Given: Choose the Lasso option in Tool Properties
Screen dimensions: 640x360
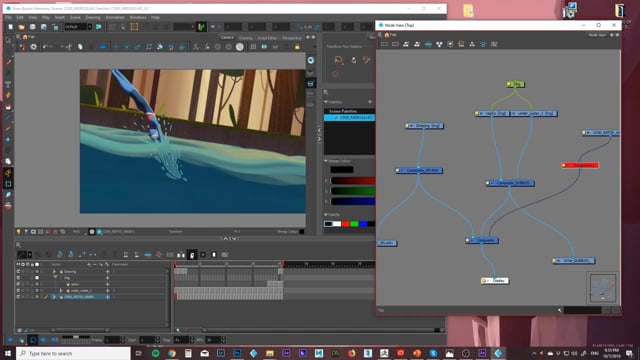Looking at the screenshot, I should click(338, 60).
